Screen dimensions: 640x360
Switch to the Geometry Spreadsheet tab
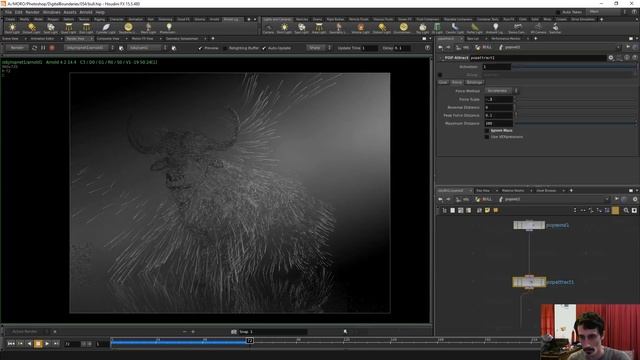[x=182, y=38]
